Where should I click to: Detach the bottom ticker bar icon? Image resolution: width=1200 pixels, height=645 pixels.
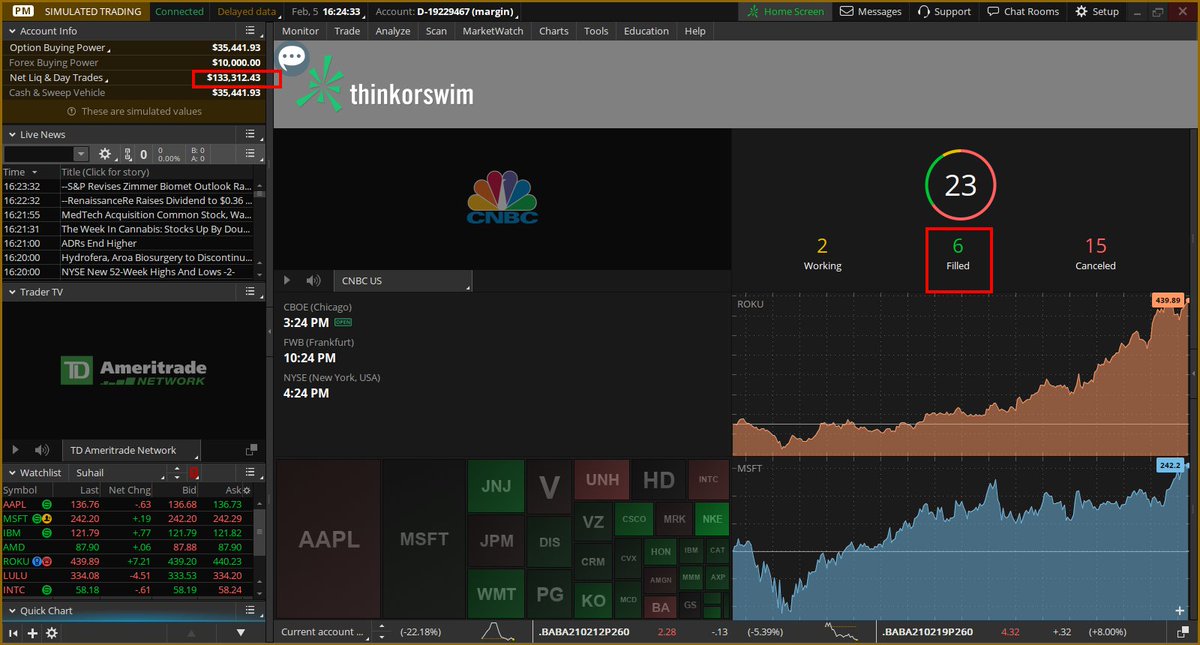[1182, 632]
